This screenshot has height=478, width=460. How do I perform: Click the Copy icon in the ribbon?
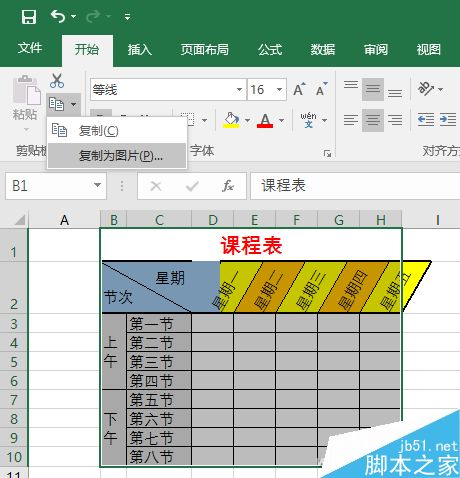56,104
